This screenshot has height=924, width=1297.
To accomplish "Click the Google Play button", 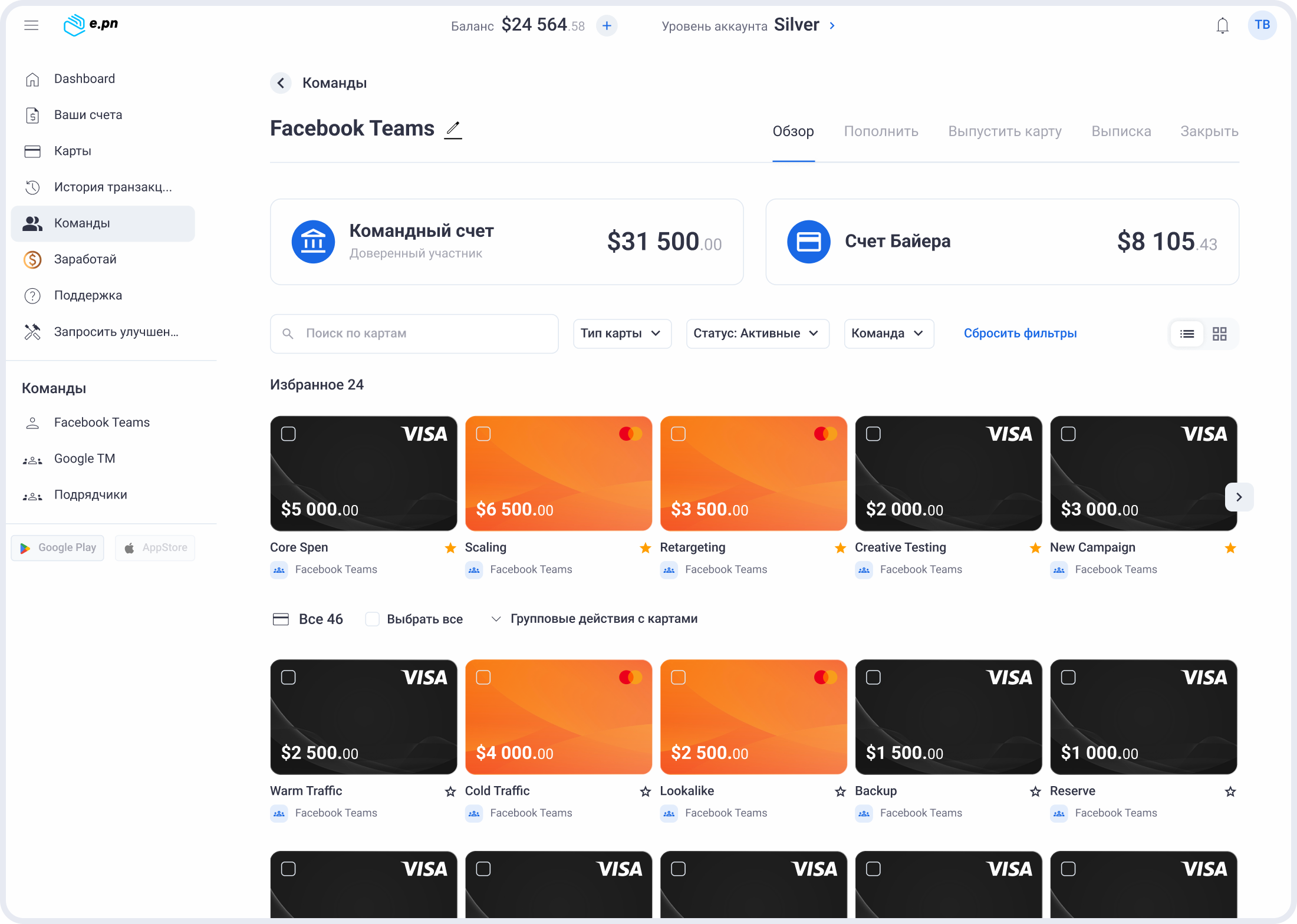I will point(58,547).
